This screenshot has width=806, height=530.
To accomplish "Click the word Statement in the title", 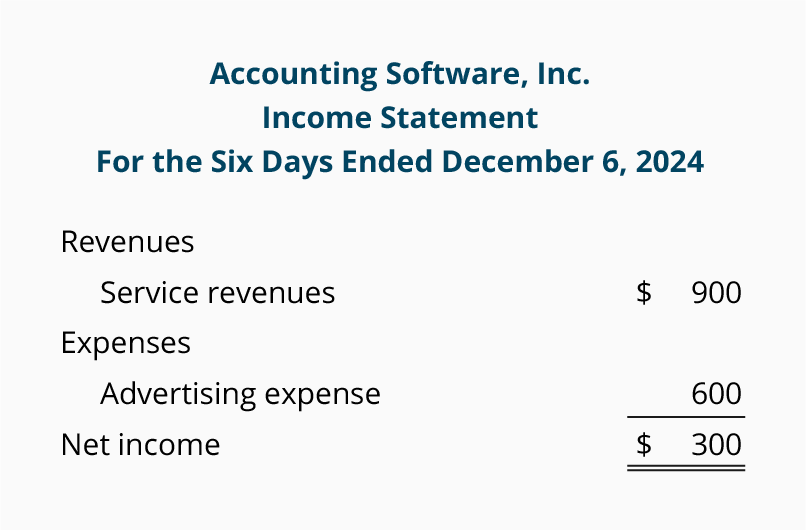I will click(x=459, y=118).
